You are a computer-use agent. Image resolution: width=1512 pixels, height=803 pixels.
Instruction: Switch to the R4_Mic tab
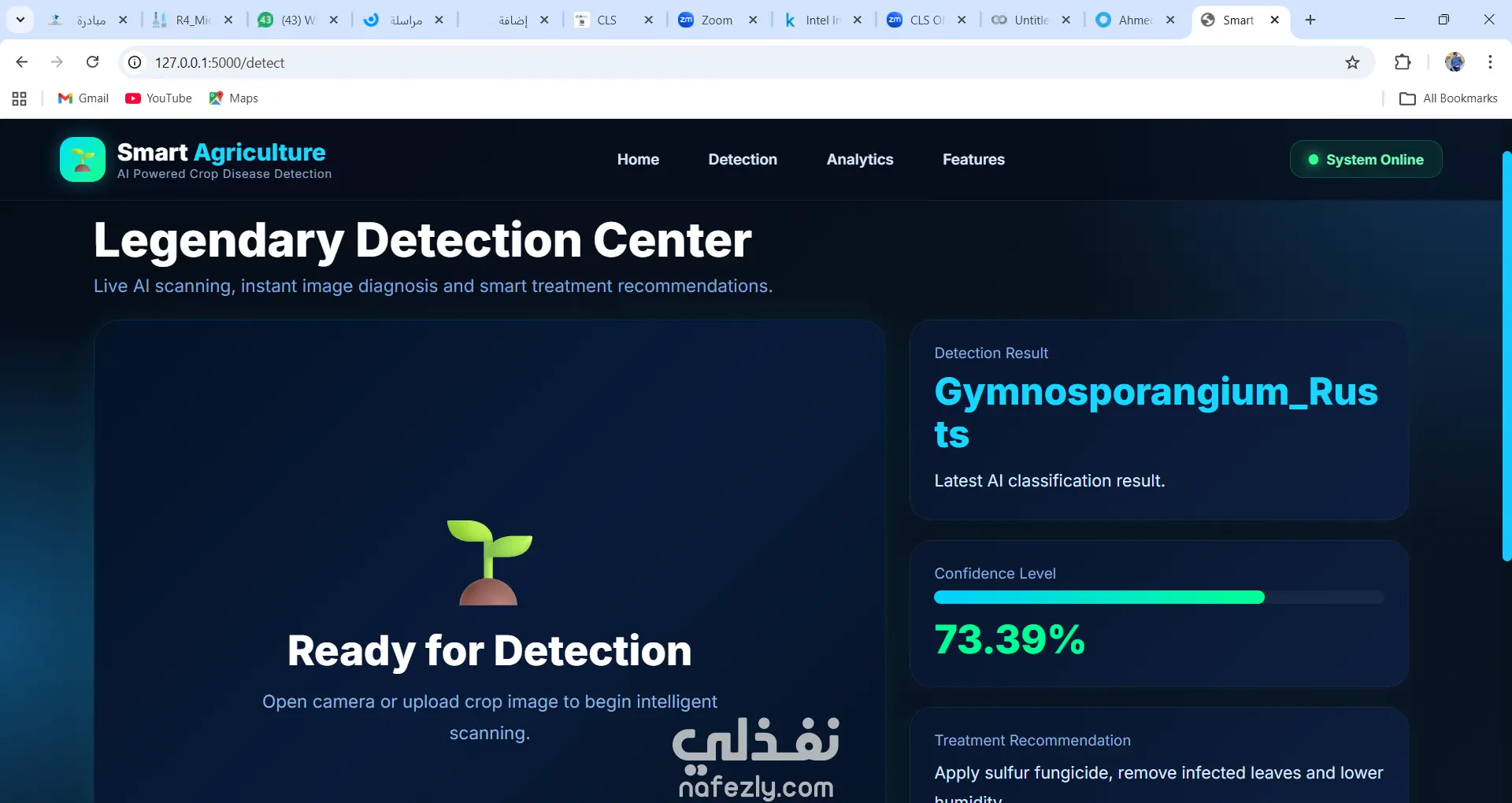click(x=192, y=20)
